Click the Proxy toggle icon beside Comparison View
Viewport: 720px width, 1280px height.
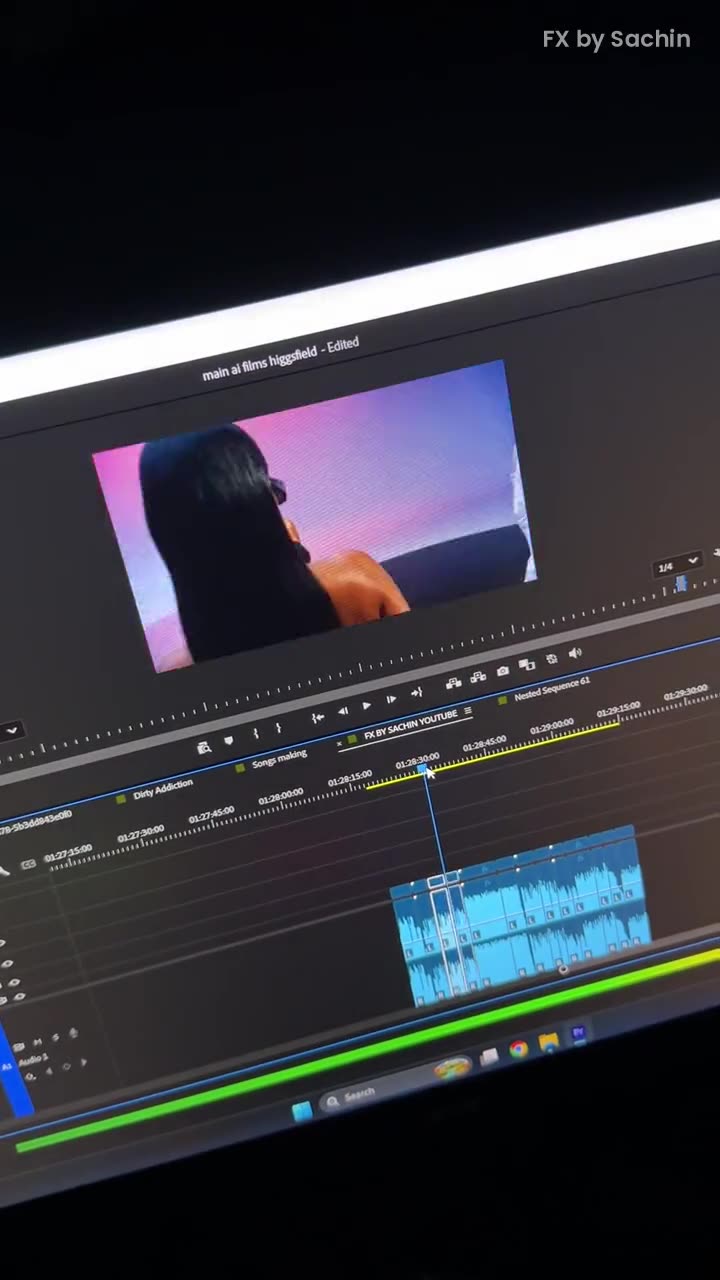coord(551,659)
